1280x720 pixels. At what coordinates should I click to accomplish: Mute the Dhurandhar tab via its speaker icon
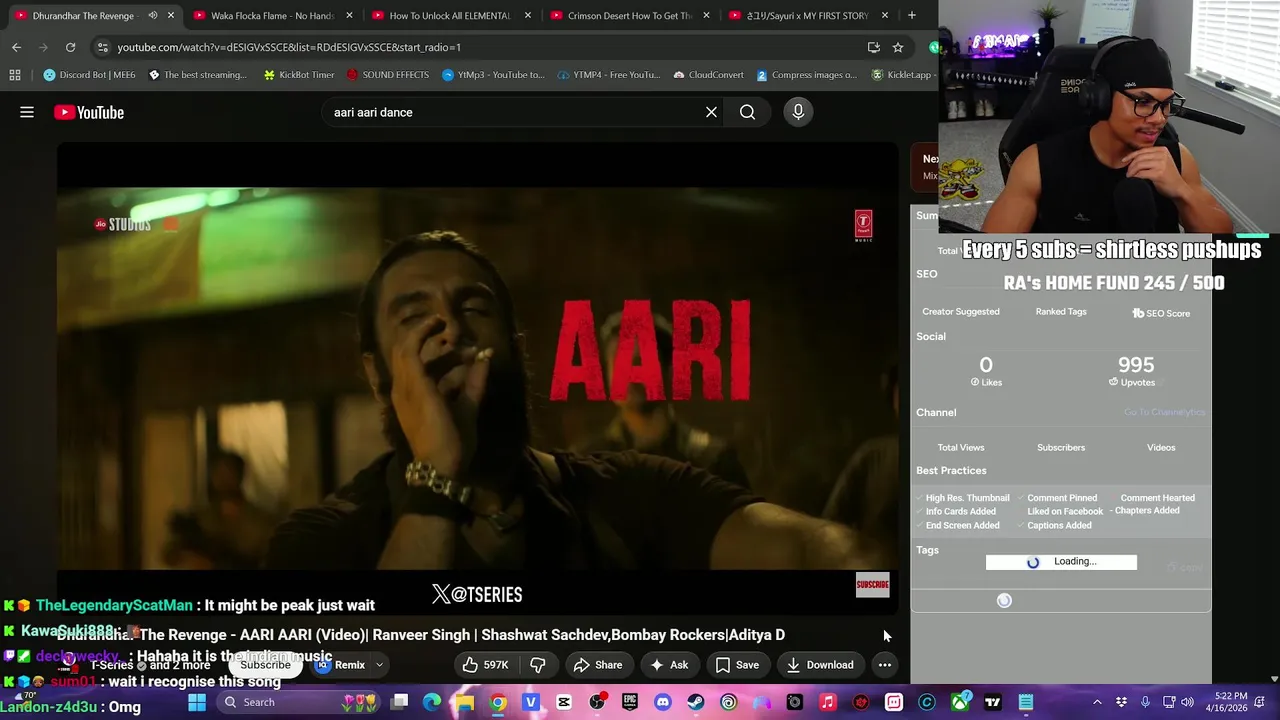tap(153, 15)
